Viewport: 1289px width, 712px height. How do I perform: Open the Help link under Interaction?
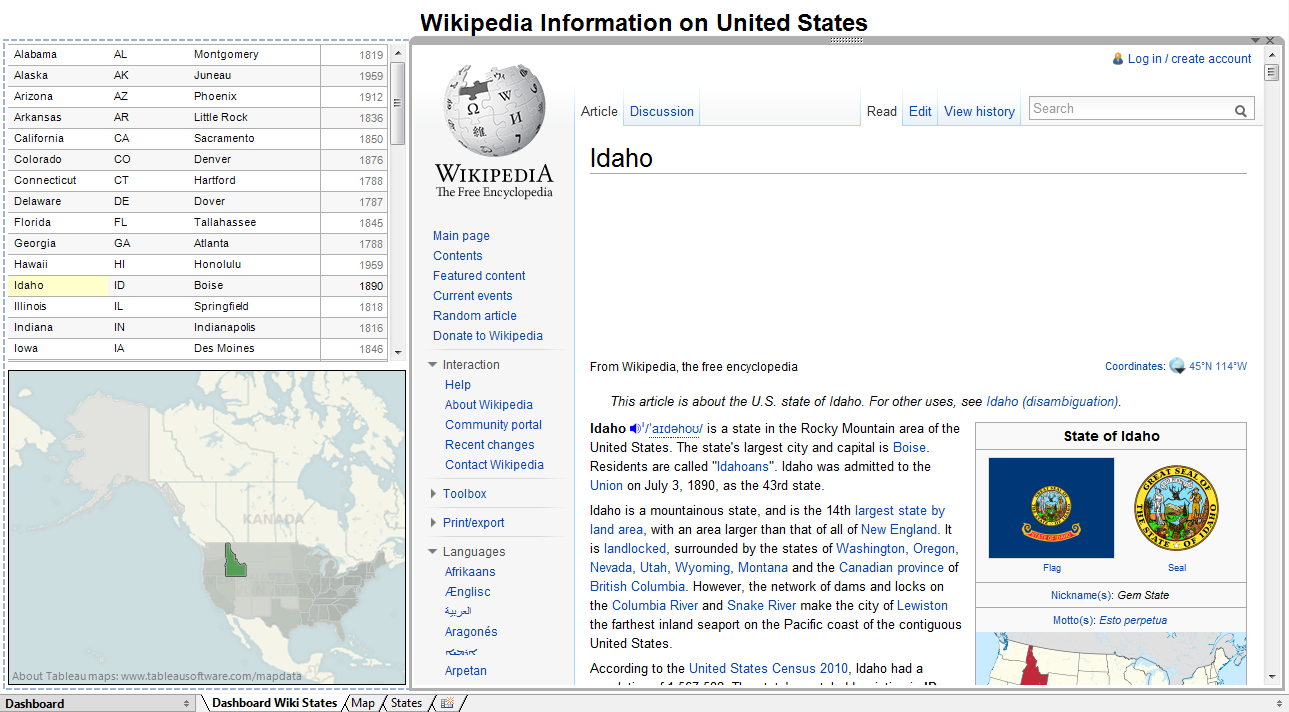tap(458, 385)
